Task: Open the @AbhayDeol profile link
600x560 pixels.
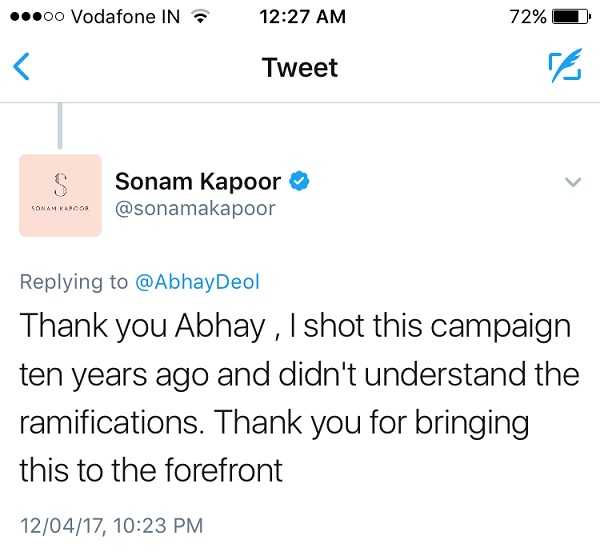Action: coord(197,282)
